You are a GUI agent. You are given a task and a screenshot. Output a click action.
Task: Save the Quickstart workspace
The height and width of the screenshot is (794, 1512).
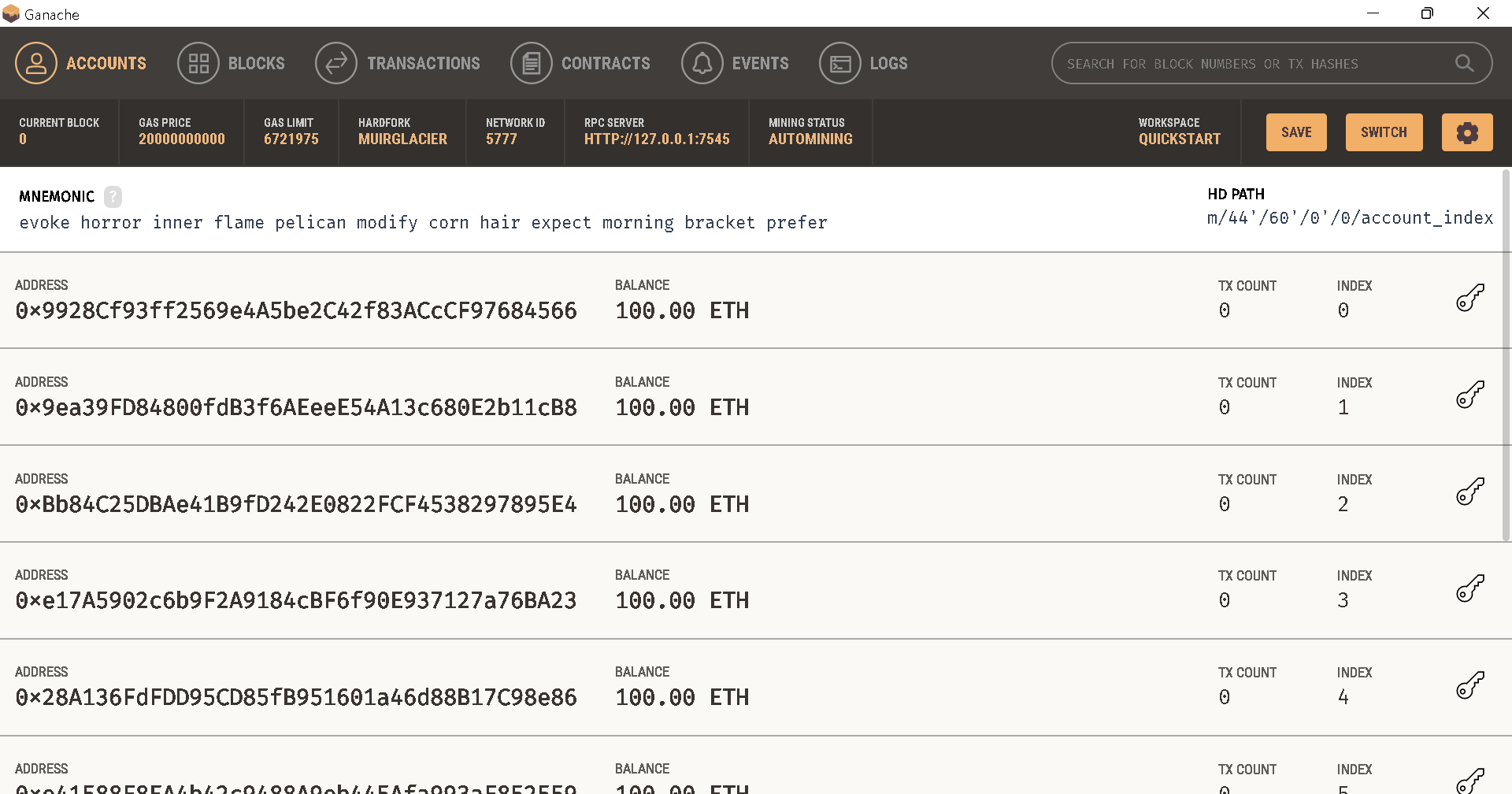pyautogui.click(x=1296, y=132)
